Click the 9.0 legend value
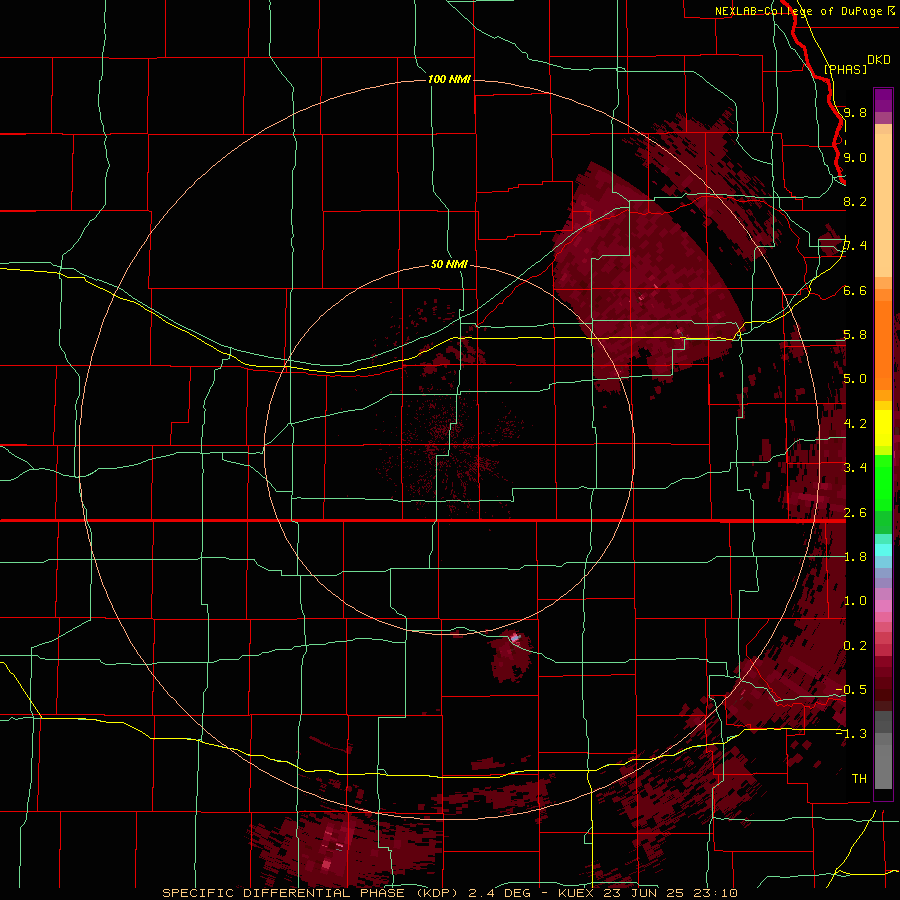Viewport: 900px width, 900px height. (855, 157)
